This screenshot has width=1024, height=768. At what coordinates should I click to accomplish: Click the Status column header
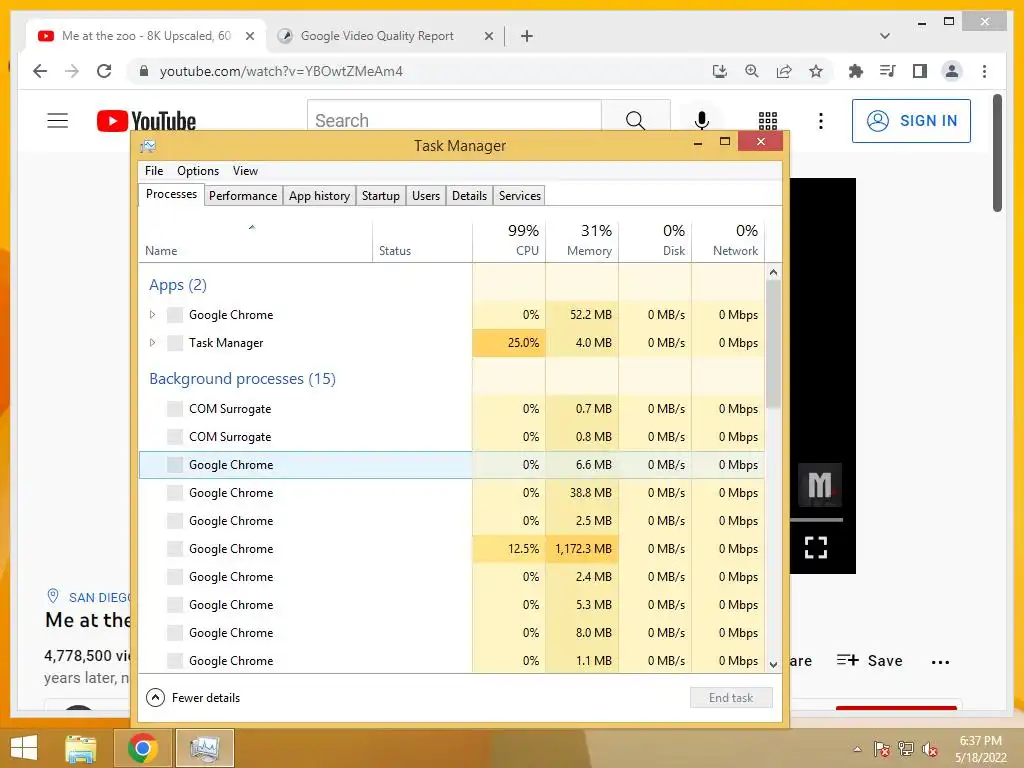[x=423, y=240]
